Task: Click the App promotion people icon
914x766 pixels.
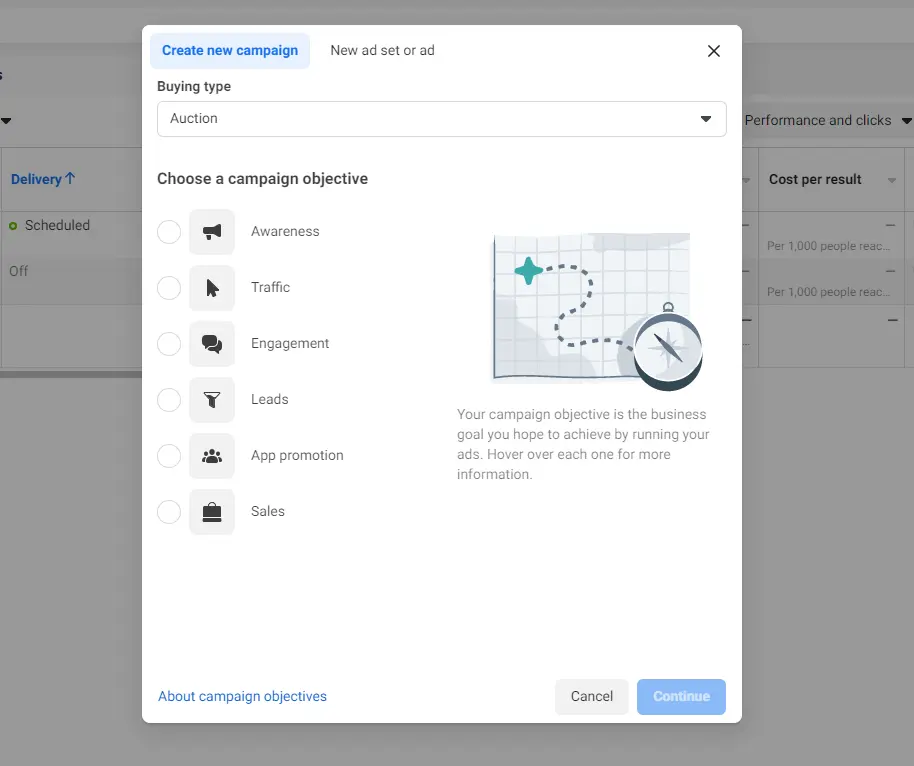Action: click(212, 456)
